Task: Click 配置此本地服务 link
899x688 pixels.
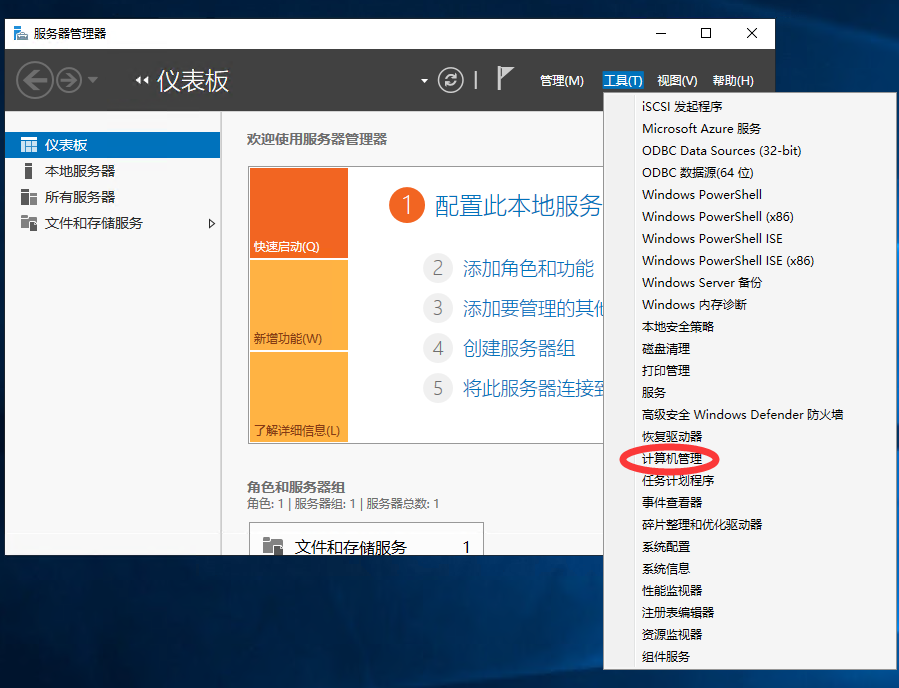Action: [518, 205]
